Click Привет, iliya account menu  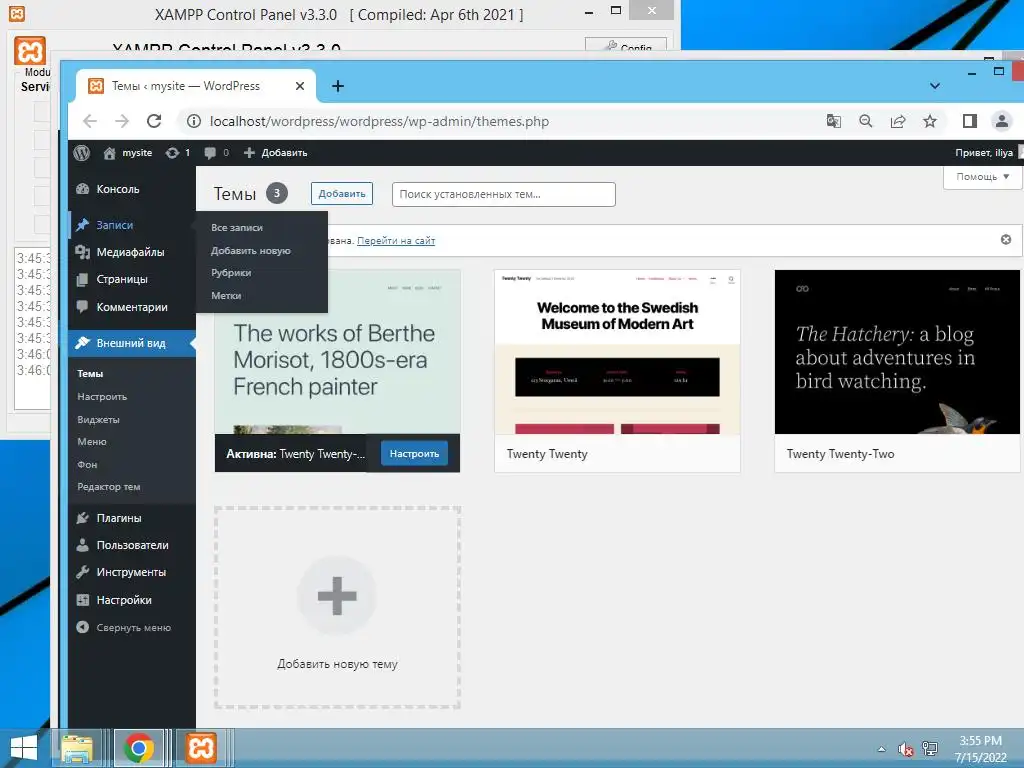click(987, 153)
